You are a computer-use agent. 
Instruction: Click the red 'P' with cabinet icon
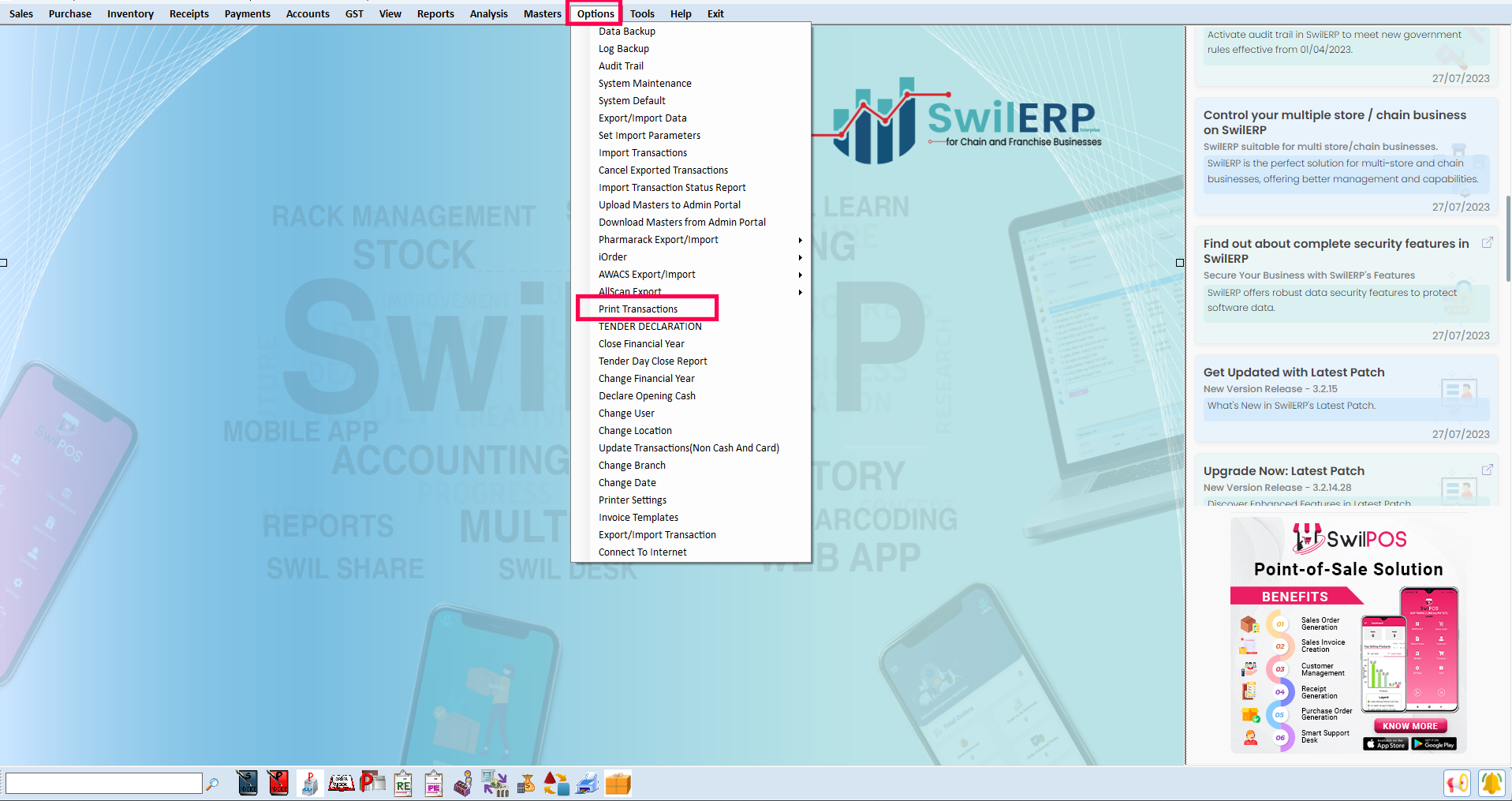pyautogui.click(x=372, y=783)
